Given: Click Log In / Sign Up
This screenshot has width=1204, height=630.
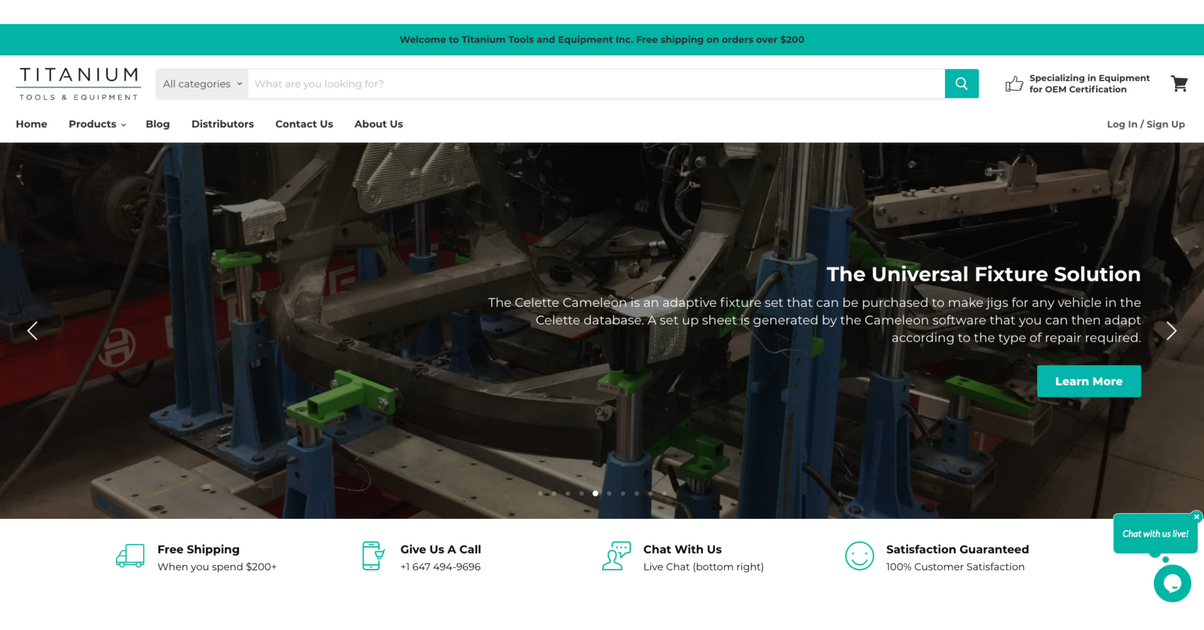Looking at the screenshot, I should (1145, 124).
